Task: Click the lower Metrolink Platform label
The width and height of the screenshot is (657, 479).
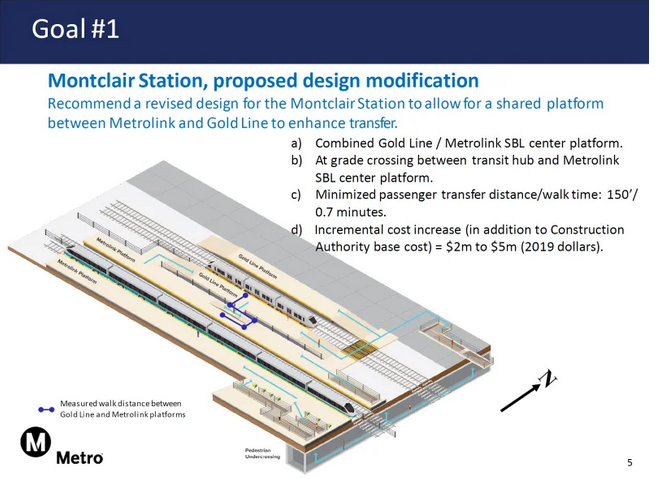Action: [77, 272]
